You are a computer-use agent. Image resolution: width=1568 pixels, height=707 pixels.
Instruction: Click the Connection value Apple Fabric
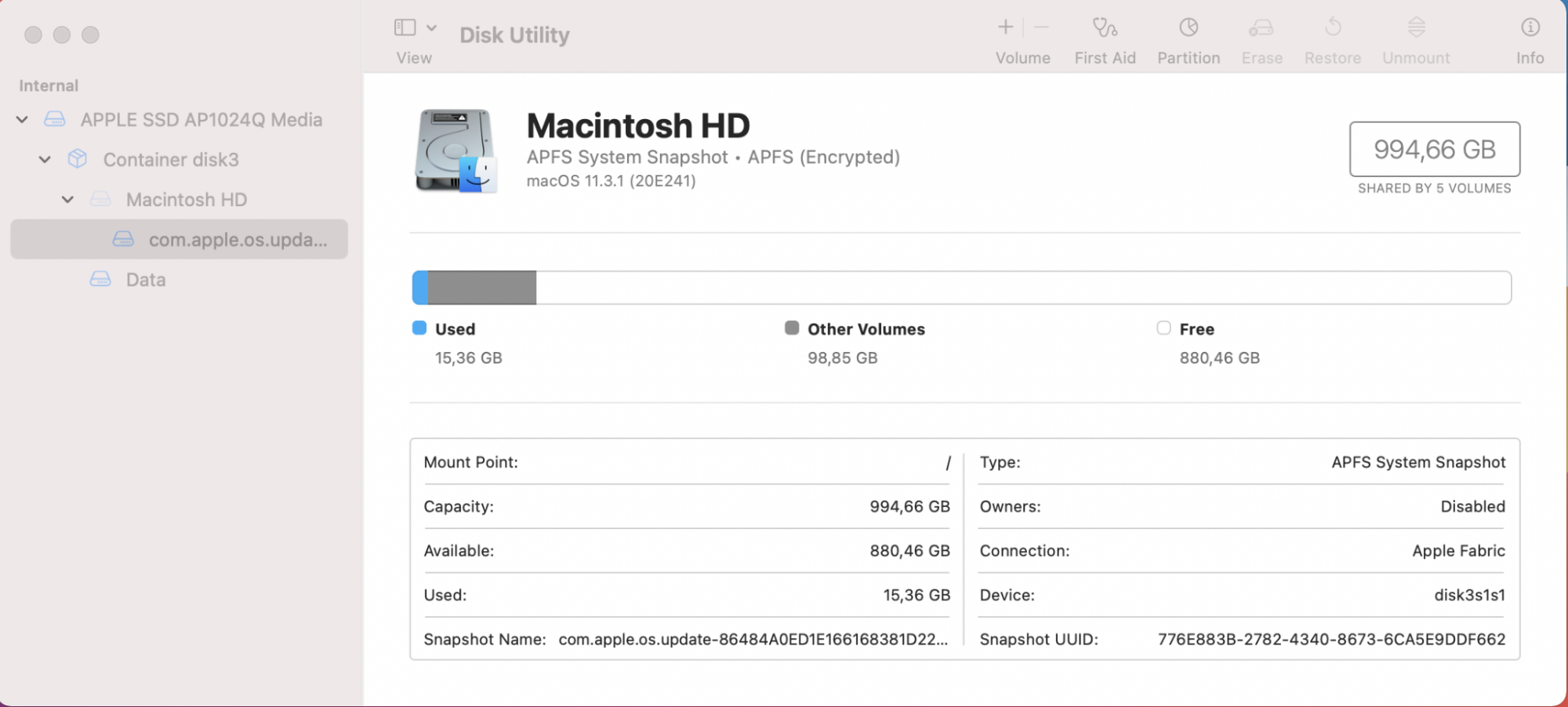tap(1459, 551)
